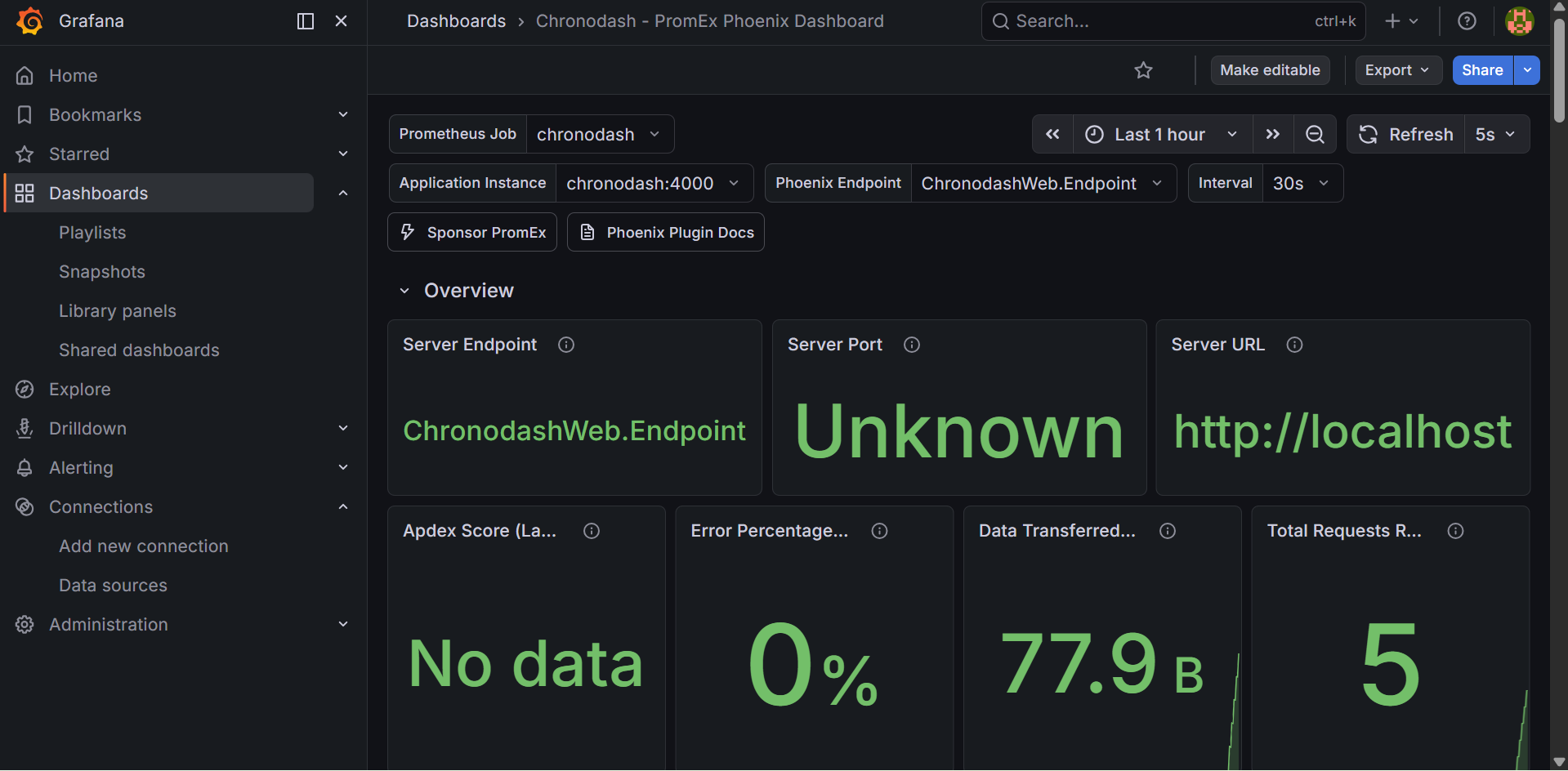
Task: Show Server URL panel info icon
Action: click(1294, 345)
